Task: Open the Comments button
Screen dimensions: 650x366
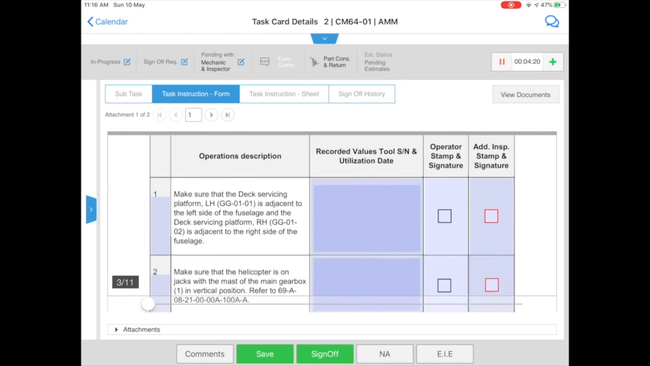Action: pyautogui.click(x=205, y=354)
